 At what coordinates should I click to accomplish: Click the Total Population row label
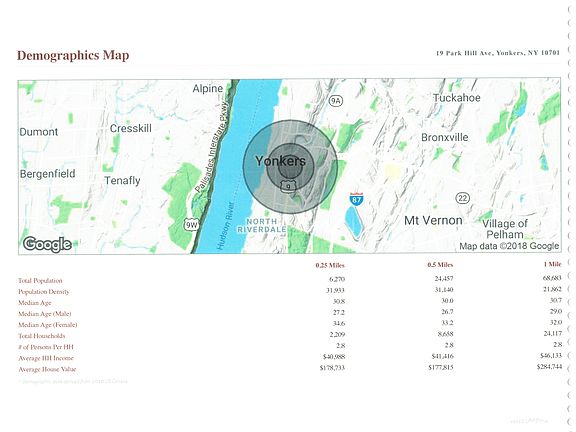click(40, 281)
